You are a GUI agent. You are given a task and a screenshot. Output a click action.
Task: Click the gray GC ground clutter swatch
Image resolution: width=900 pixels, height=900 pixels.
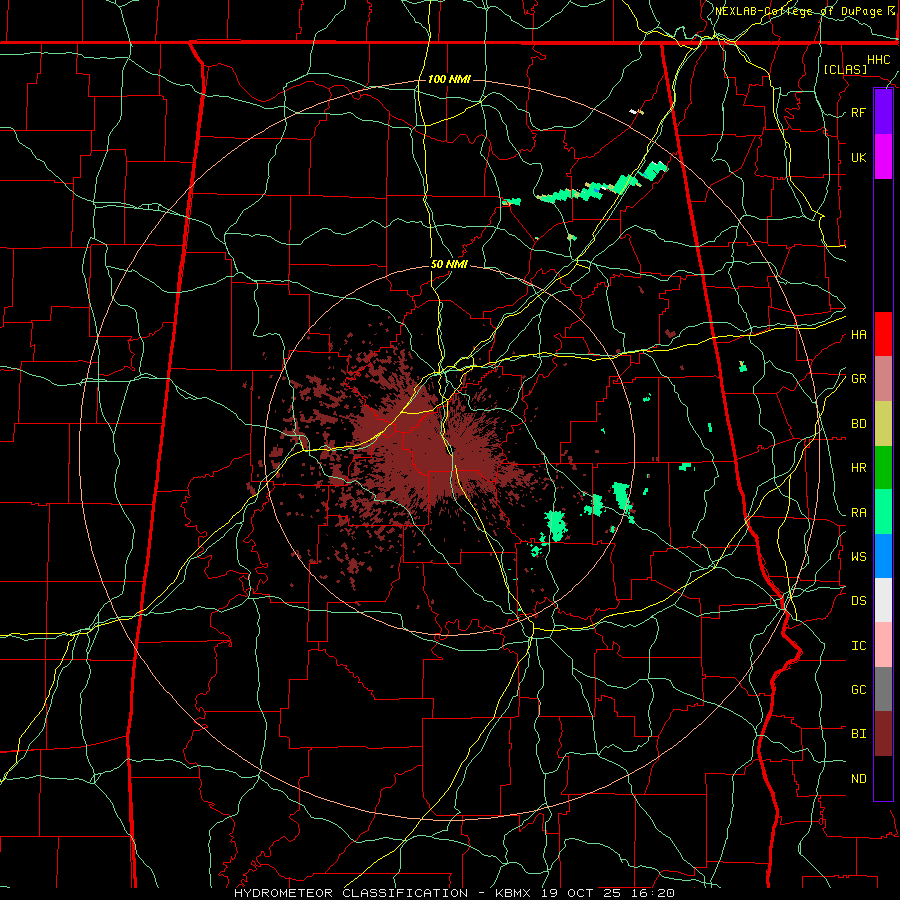[x=883, y=689]
